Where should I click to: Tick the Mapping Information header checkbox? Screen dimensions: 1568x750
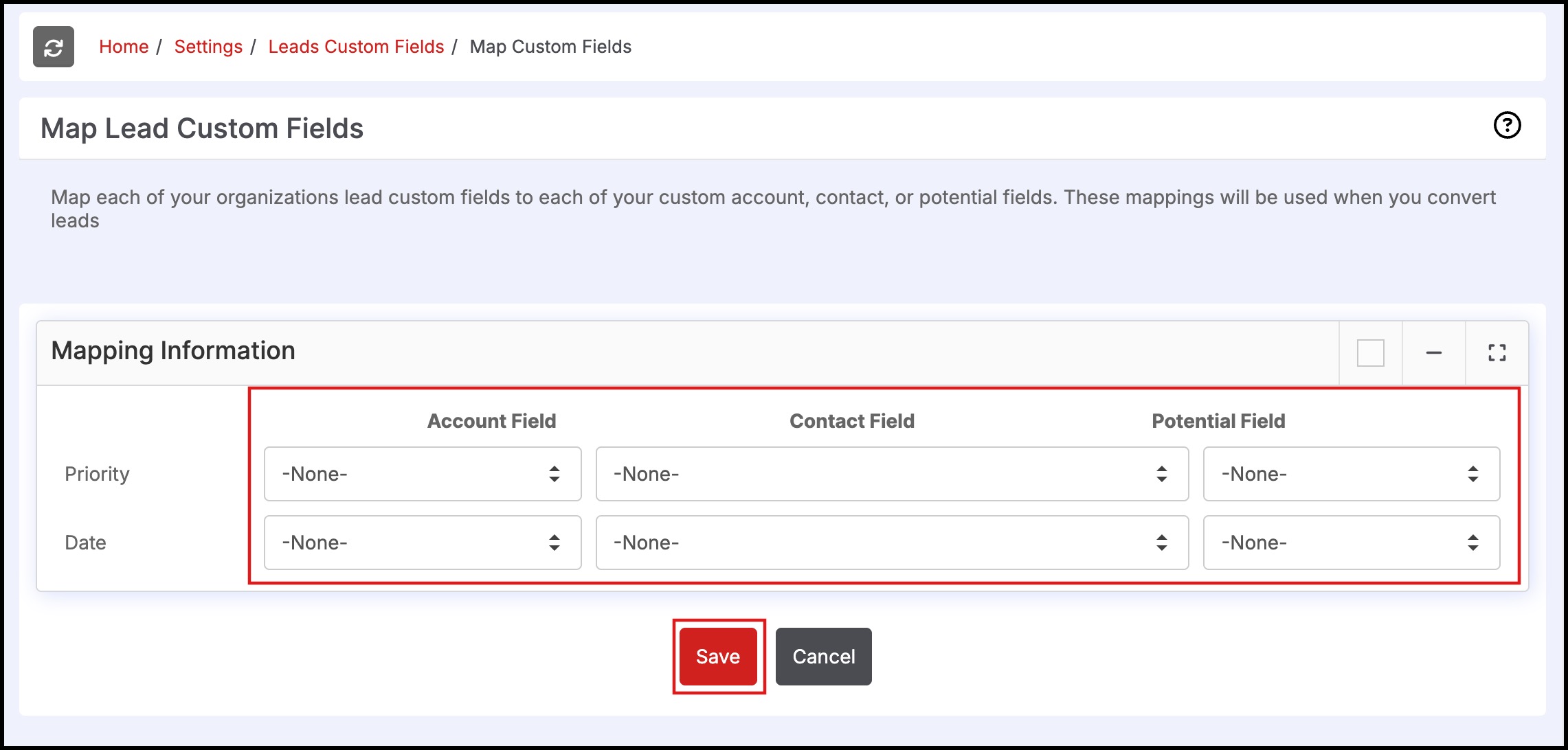click(x=1370, y=353)
